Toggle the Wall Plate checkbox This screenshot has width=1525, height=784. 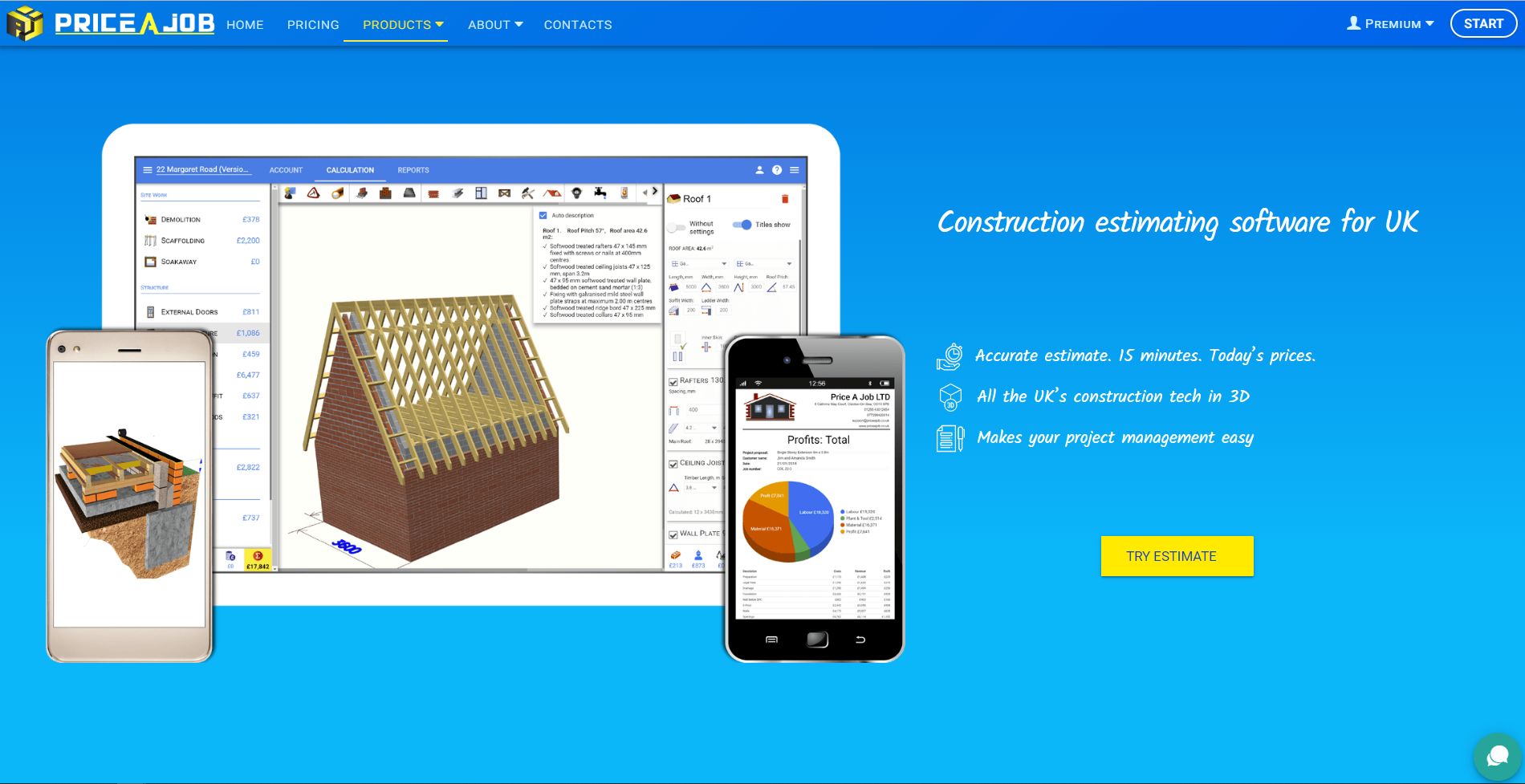click(x=673, y=534)
